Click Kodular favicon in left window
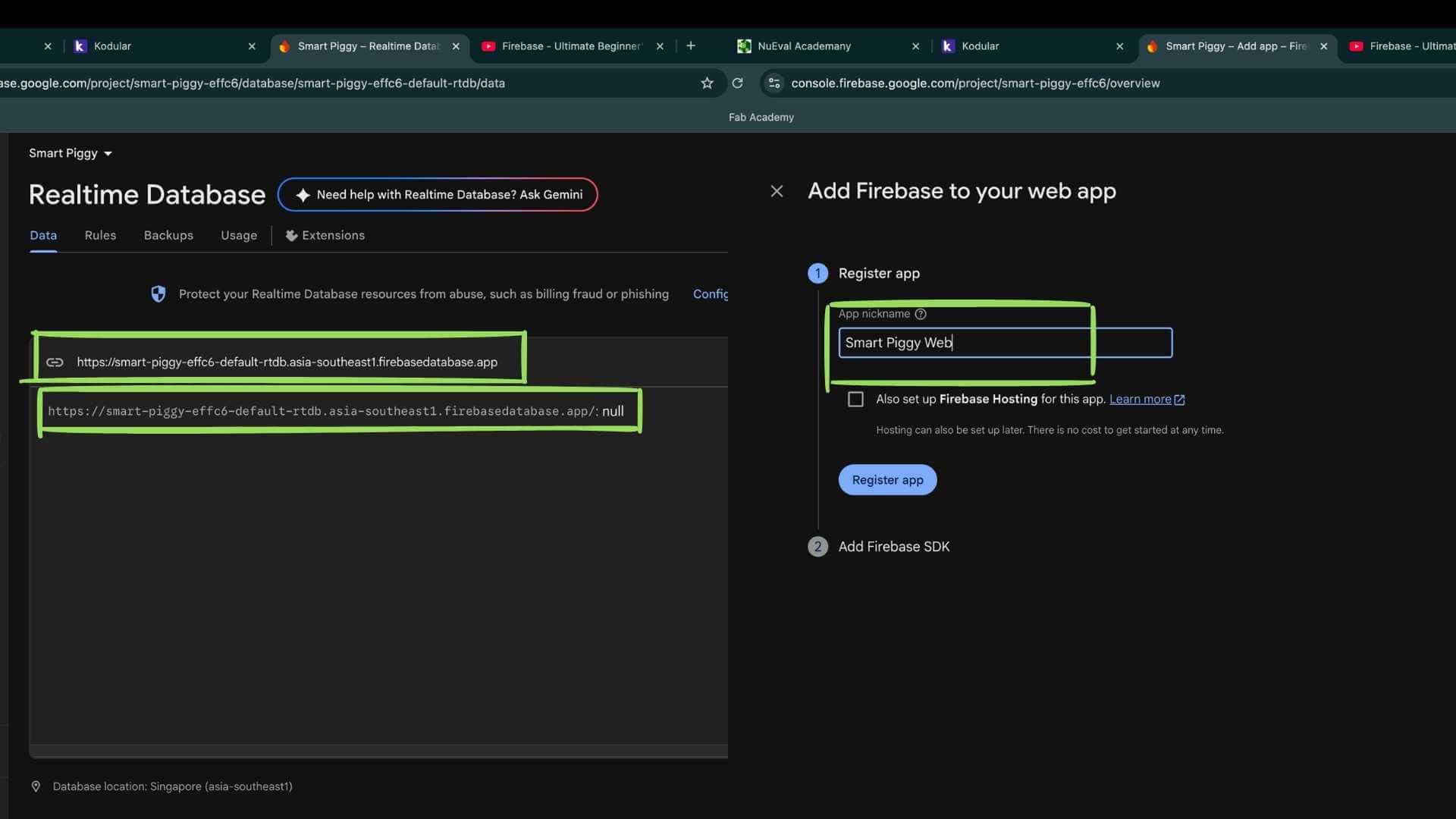 pyautogui.click(x=80, y=46)
